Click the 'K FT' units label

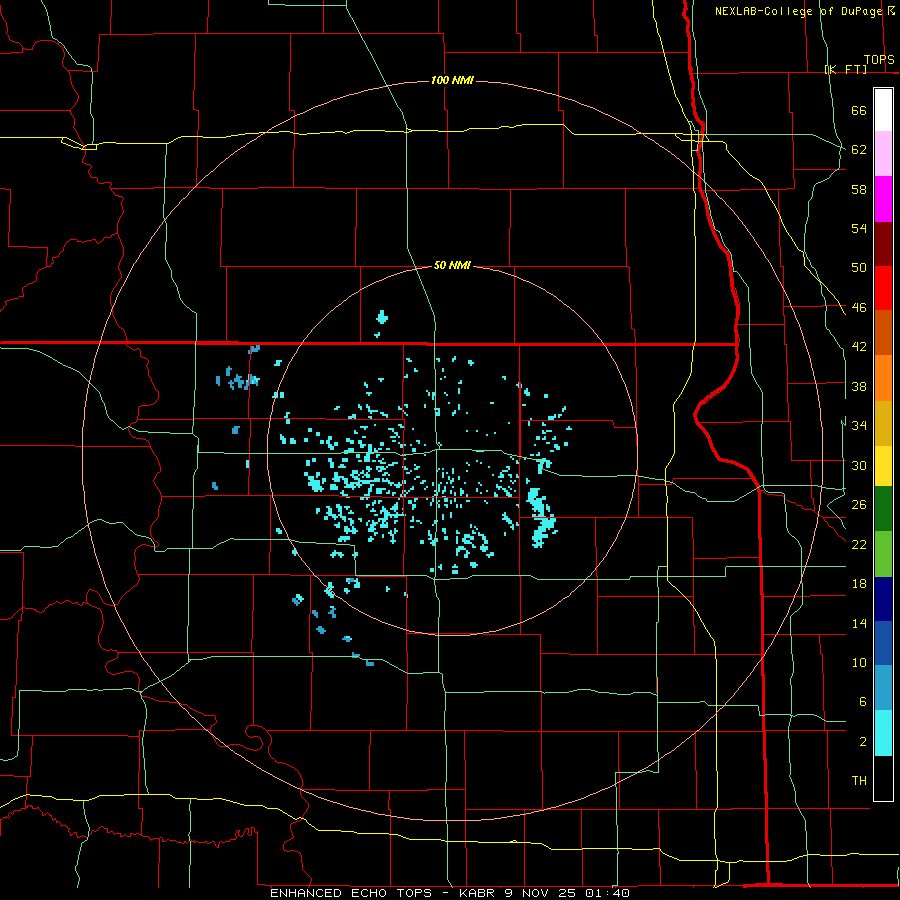pos(846,69)
